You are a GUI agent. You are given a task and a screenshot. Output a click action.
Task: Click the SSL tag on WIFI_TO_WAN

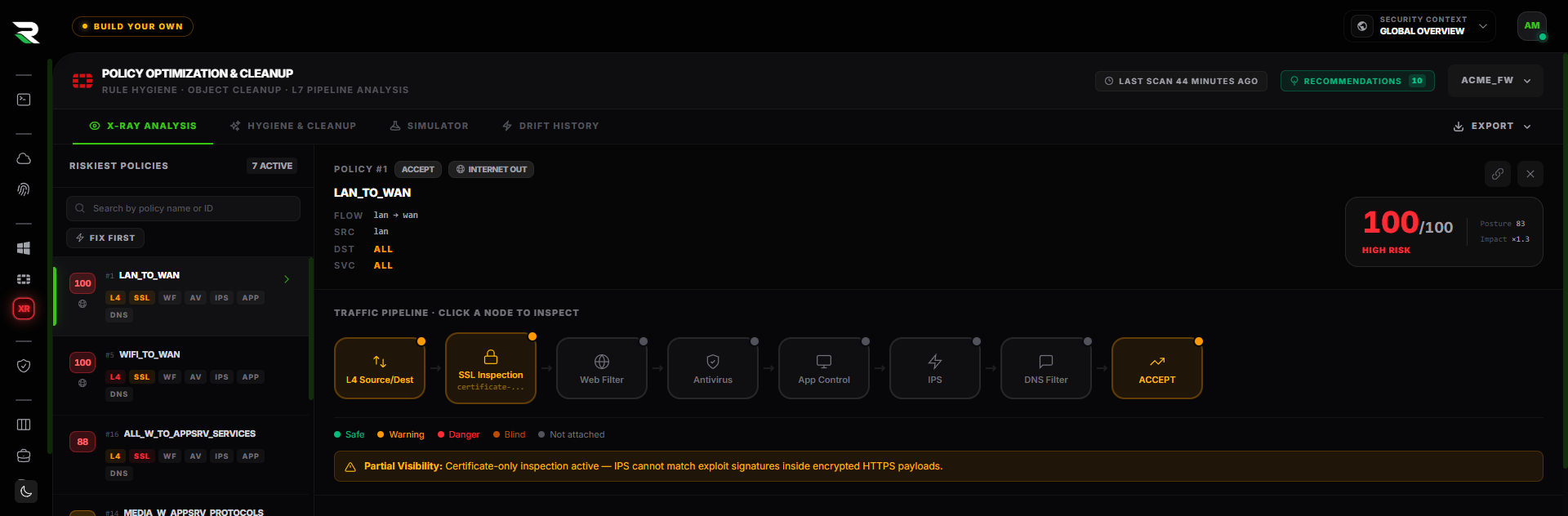pos(142,377)
